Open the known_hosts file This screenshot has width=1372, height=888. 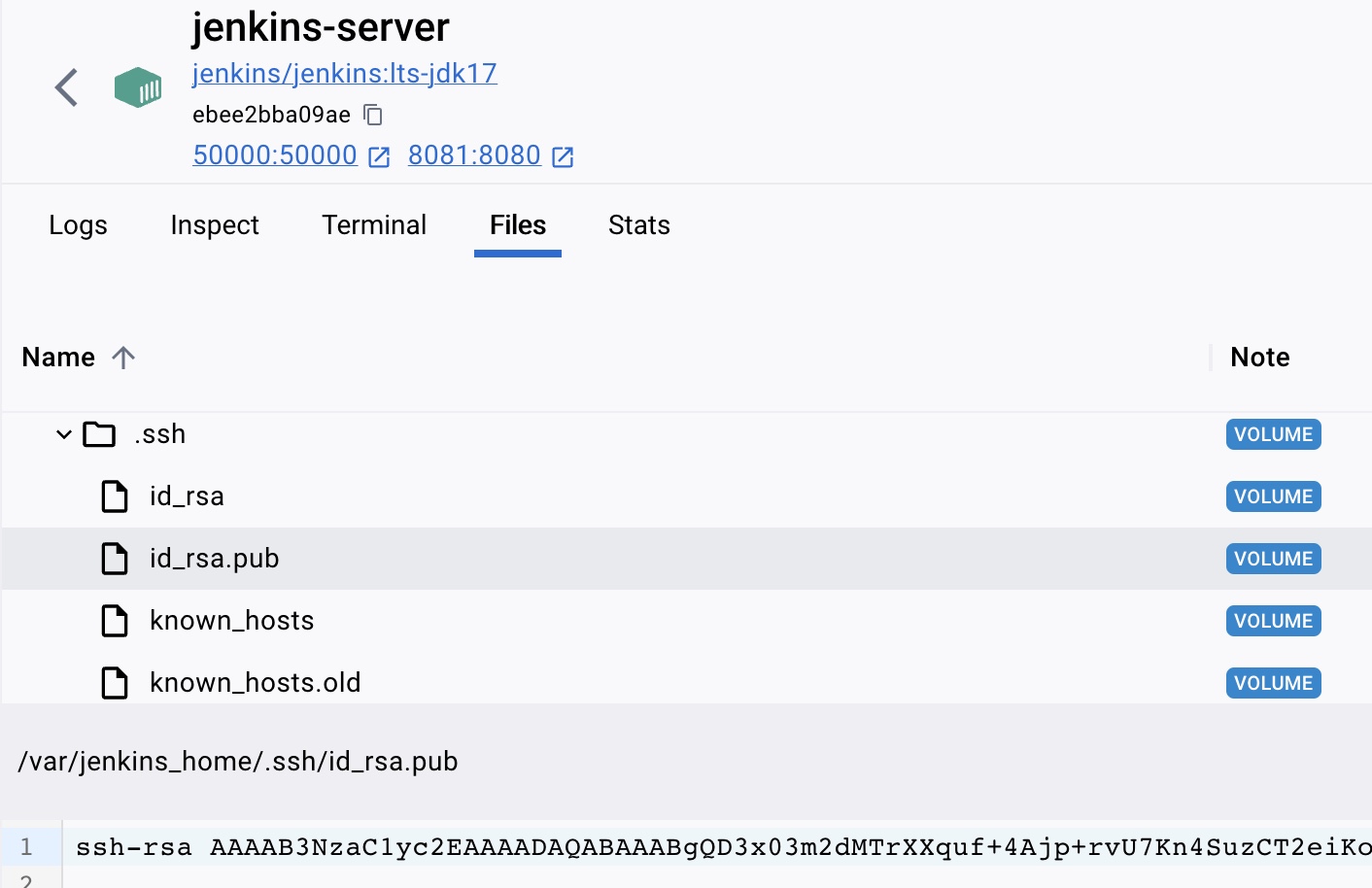coord(232,621)
